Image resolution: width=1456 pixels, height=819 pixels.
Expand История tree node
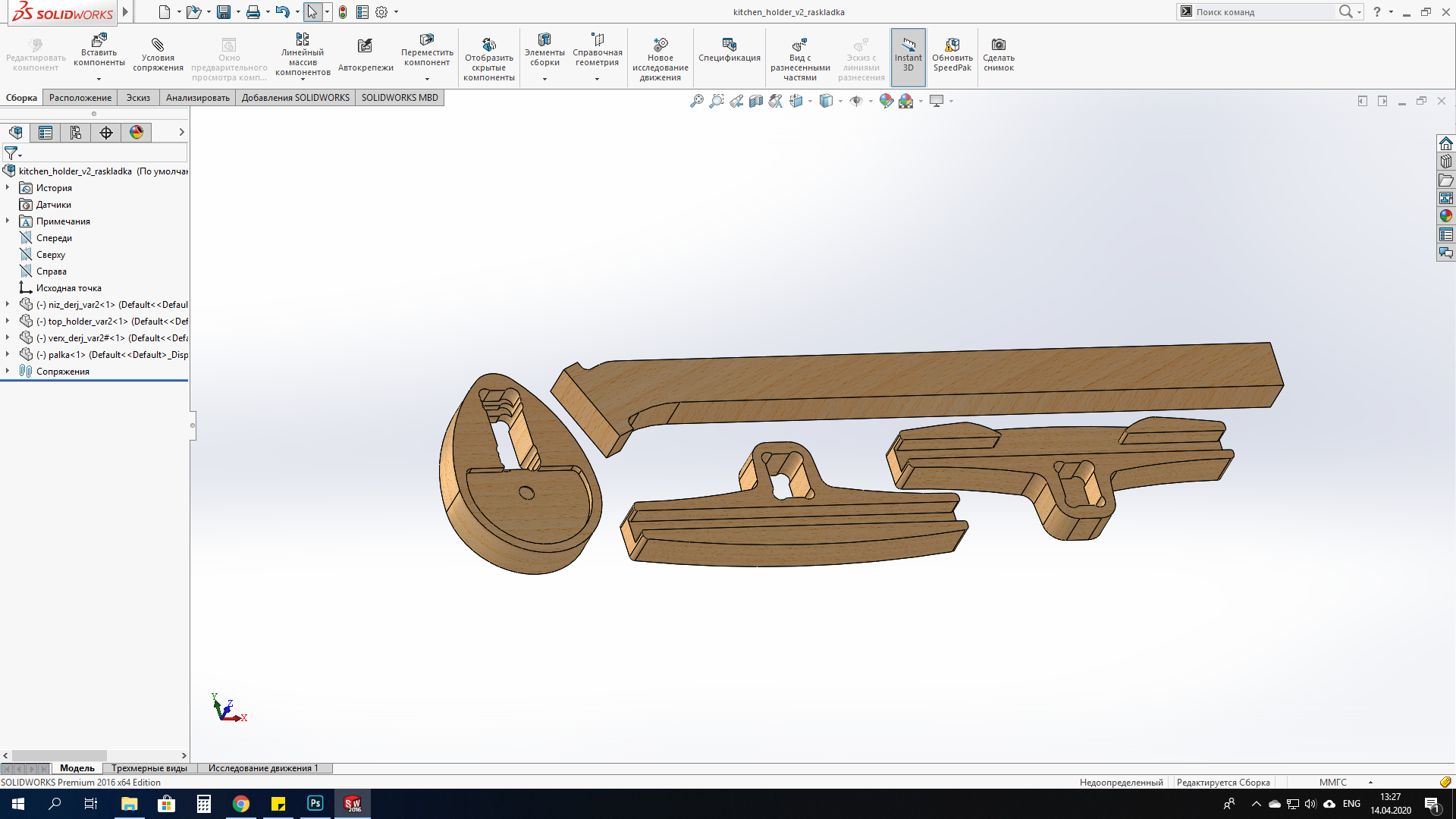[x=8, y=187]
